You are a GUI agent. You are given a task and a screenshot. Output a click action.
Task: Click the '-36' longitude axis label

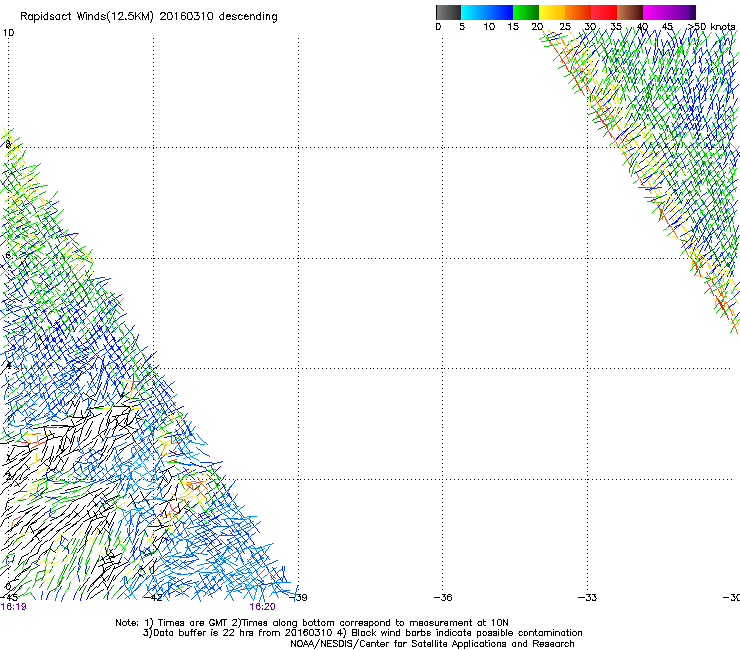443,597
